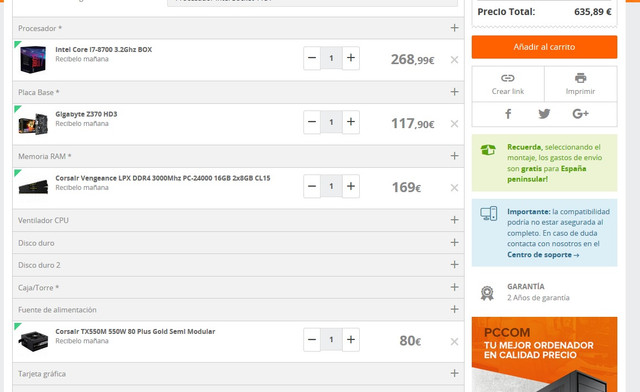
Task: Open Gigabyte Z370 HD3 product title
Action: click(86, 114)
